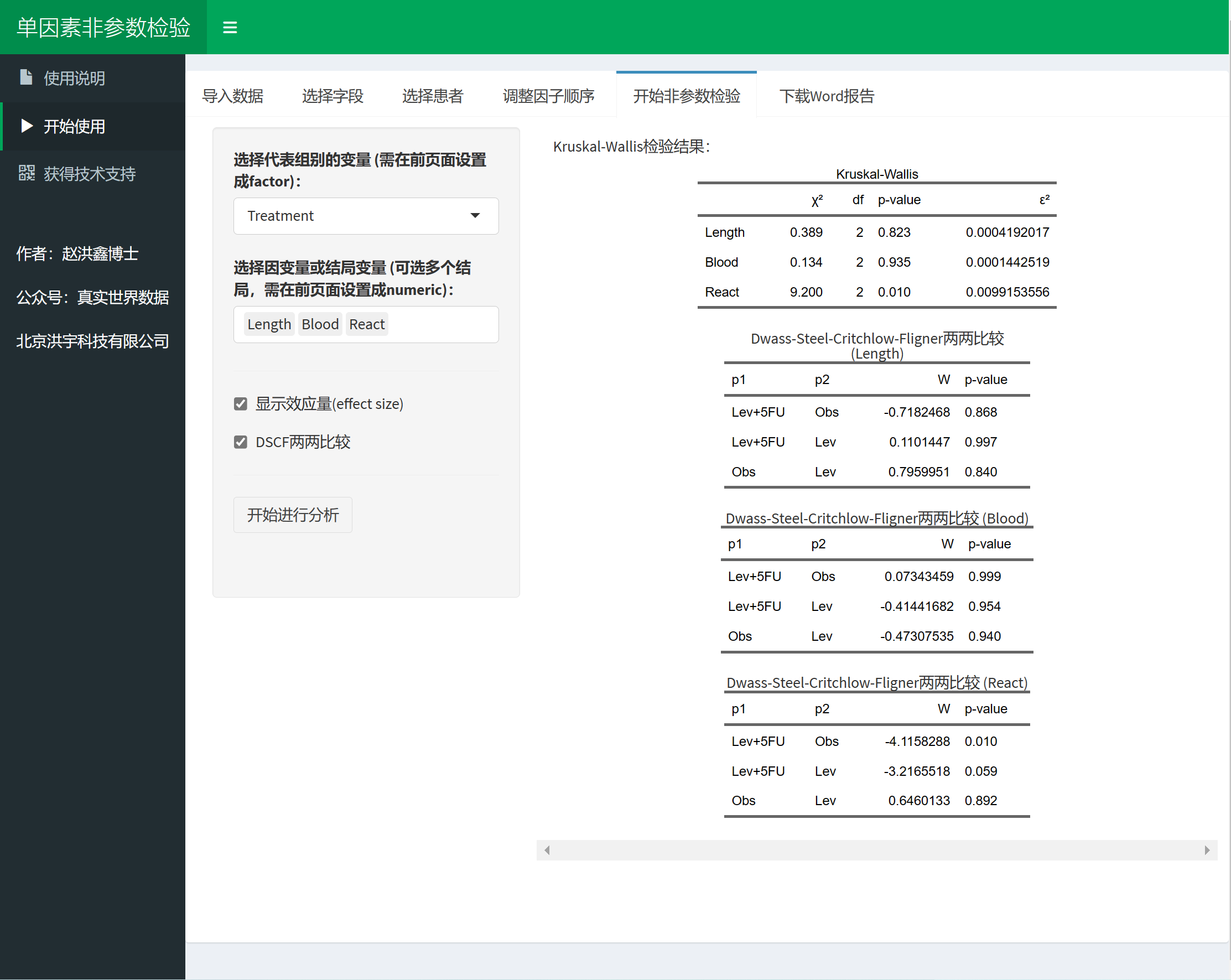
Task: Select the Blood tag in outcome field
Action: pos(320,324)
